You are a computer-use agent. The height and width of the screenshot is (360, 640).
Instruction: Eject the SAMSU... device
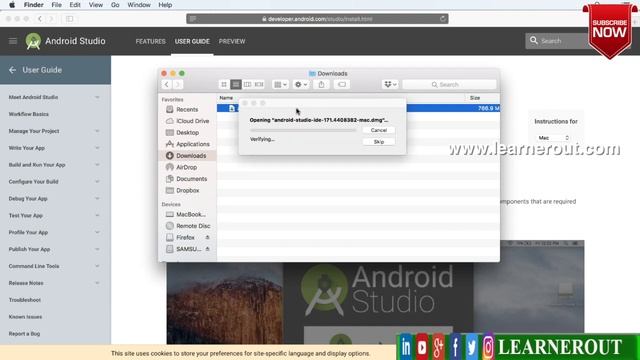[x=207, y=249]
